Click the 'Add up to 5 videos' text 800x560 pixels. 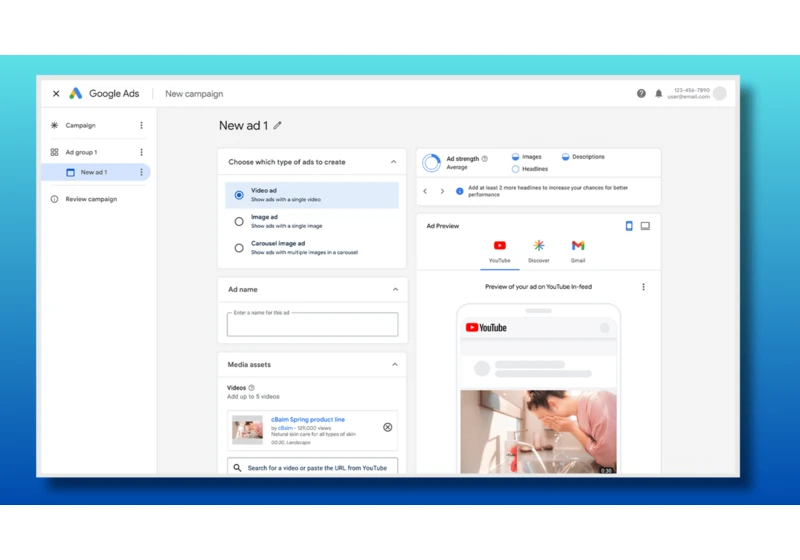253,396
